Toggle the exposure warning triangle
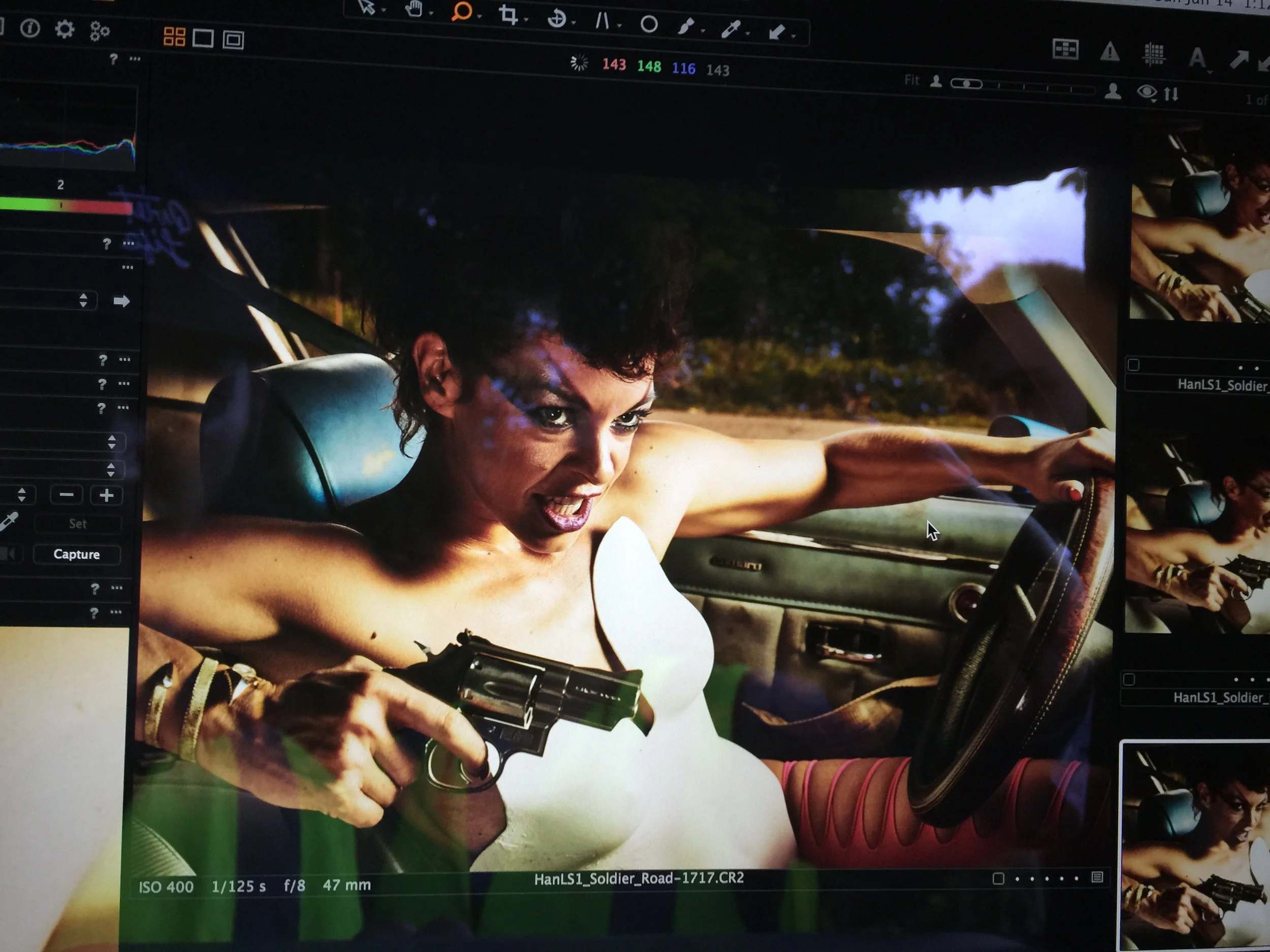This screenshot has width=1270, height=952. 1109,52
